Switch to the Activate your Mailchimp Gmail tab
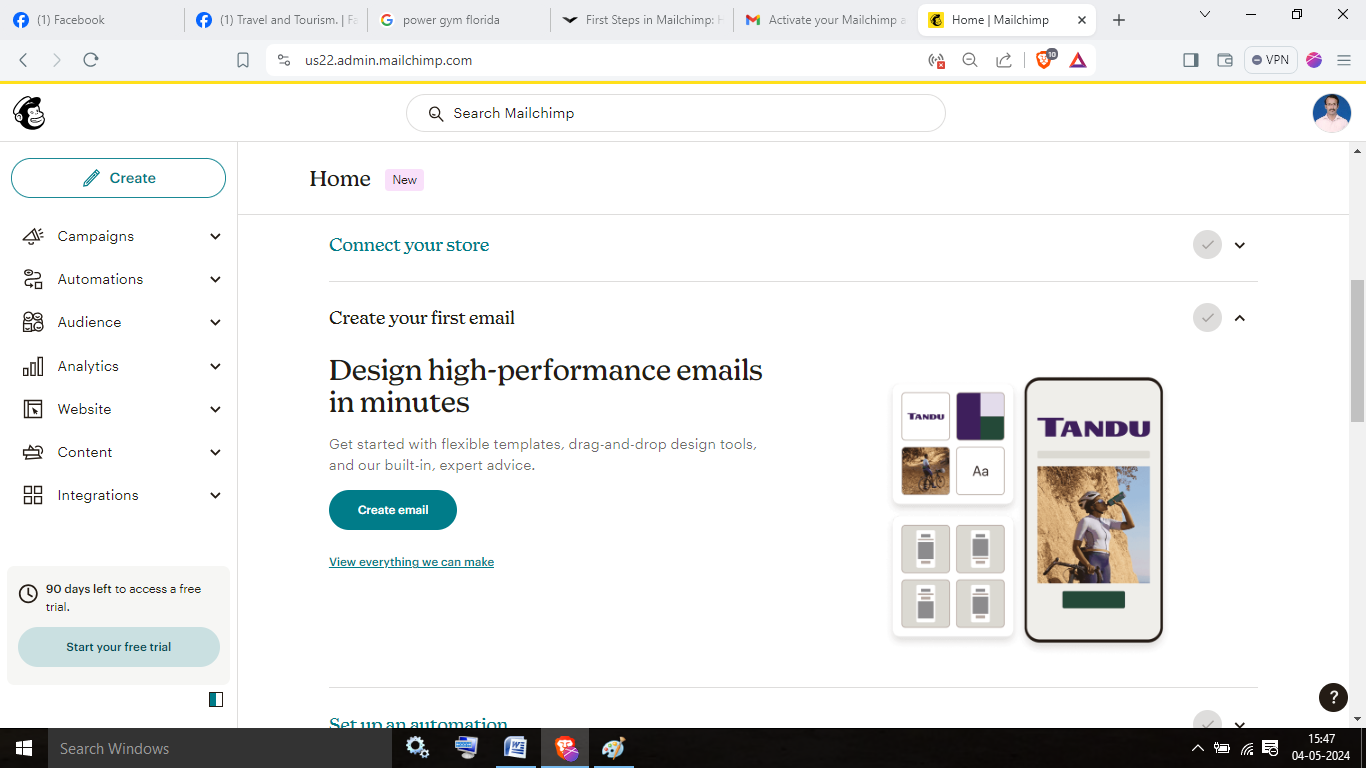The image size is (1366, 768). (x=825, y=20)
